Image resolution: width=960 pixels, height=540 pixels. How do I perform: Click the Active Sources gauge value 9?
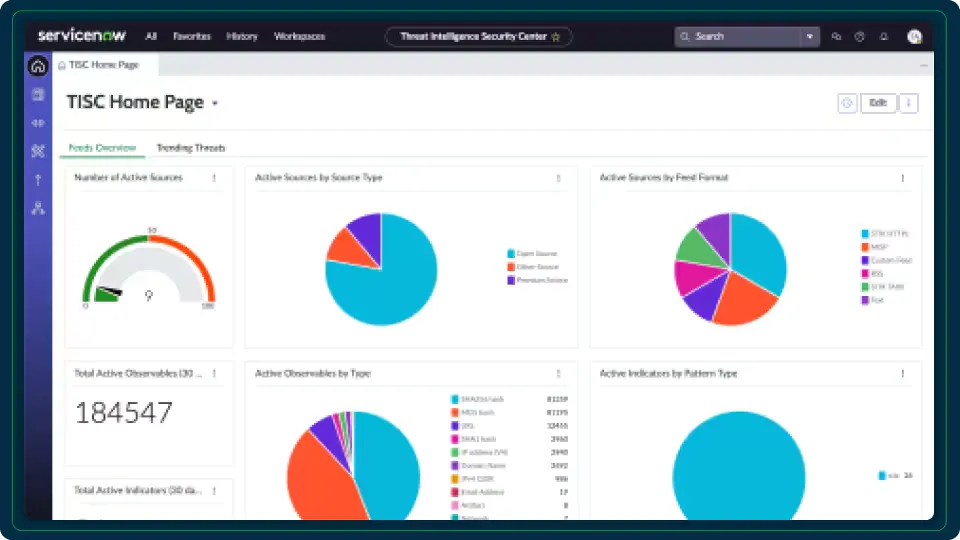coord(149,296)
